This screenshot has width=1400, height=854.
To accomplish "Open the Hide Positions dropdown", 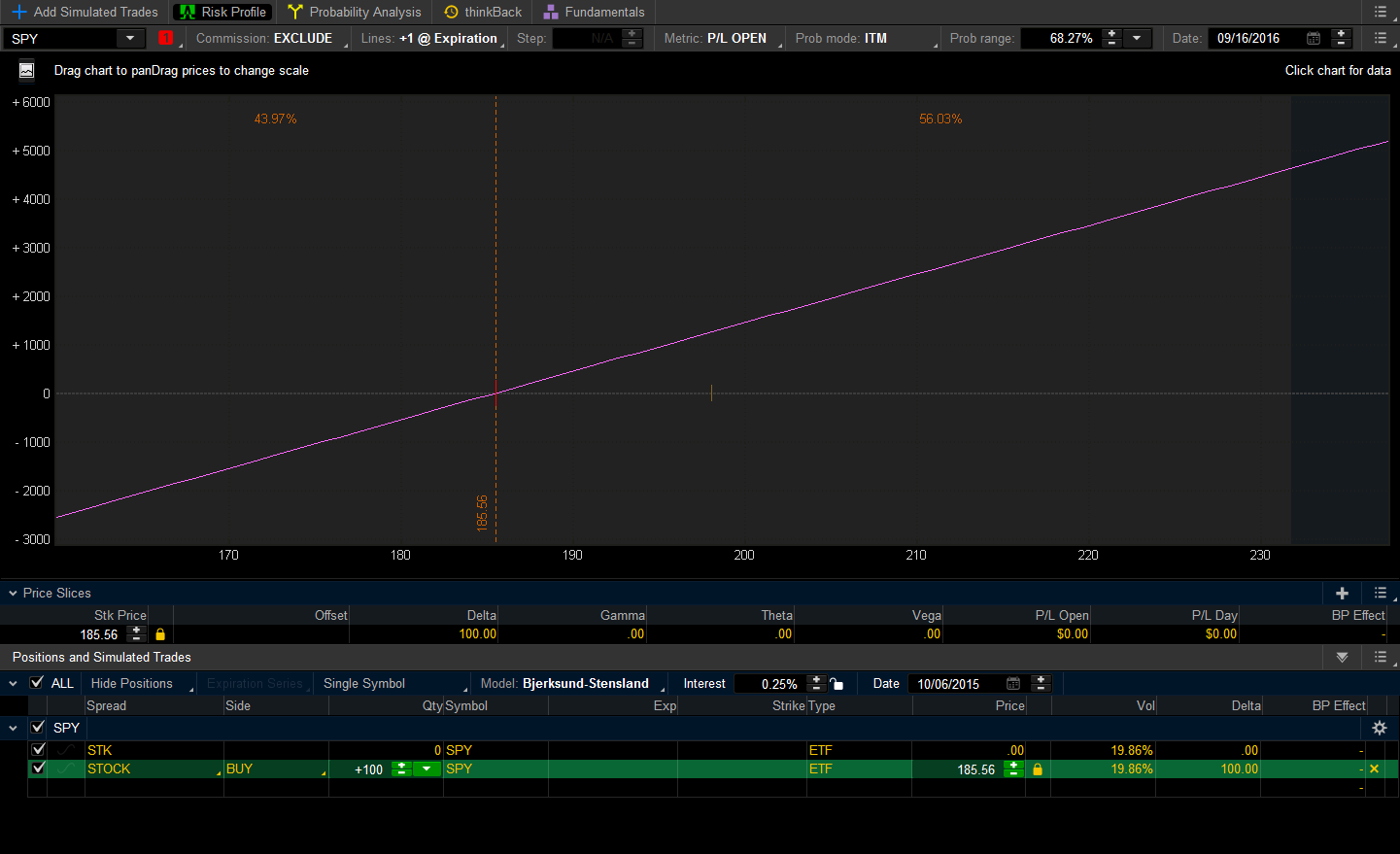I will point(142,684).
